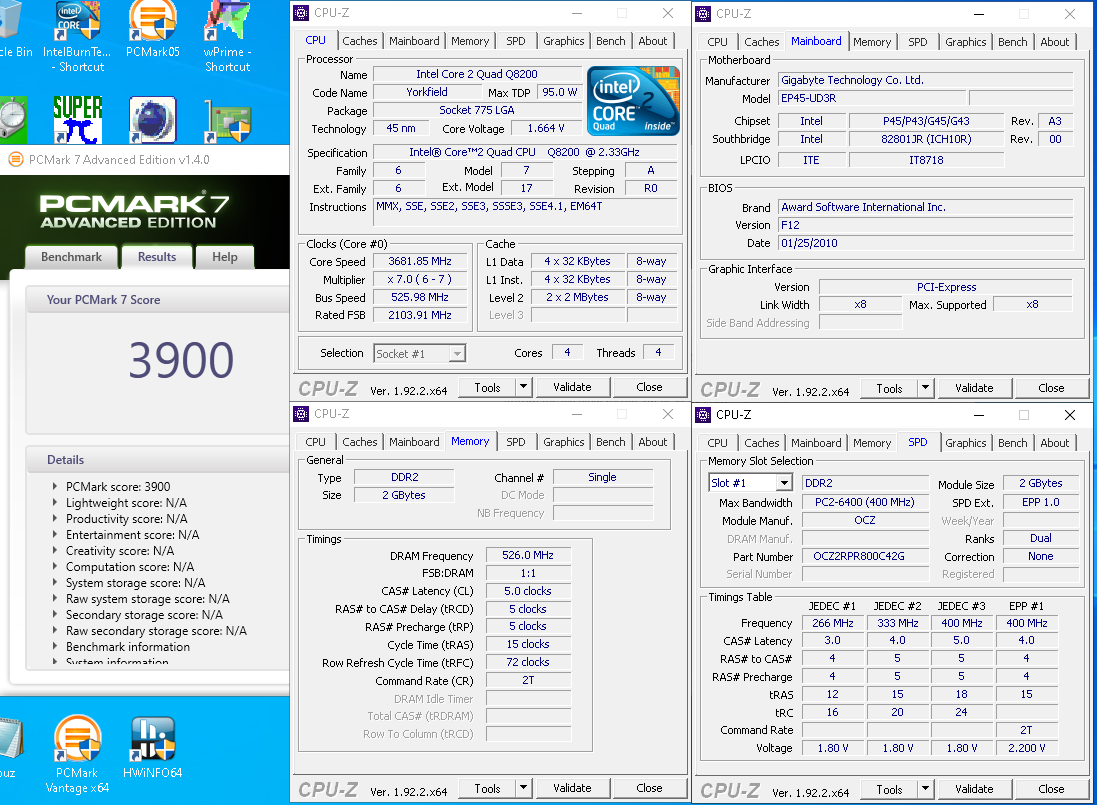
Task: Open the circuit board shortcut icon
Action: pyautogui.click(x=227, y=120)
